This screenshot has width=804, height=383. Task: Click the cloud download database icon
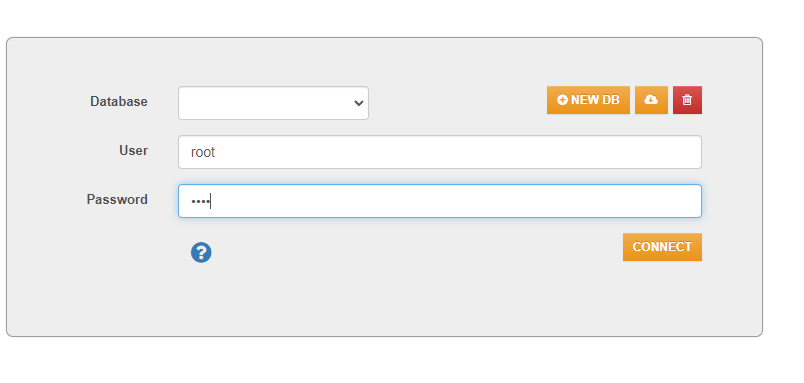[651, 100]
